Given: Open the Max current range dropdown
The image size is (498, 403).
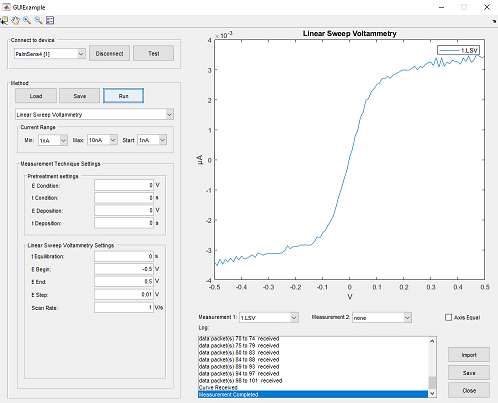Looking at the screenshot, I should point(102,140).
